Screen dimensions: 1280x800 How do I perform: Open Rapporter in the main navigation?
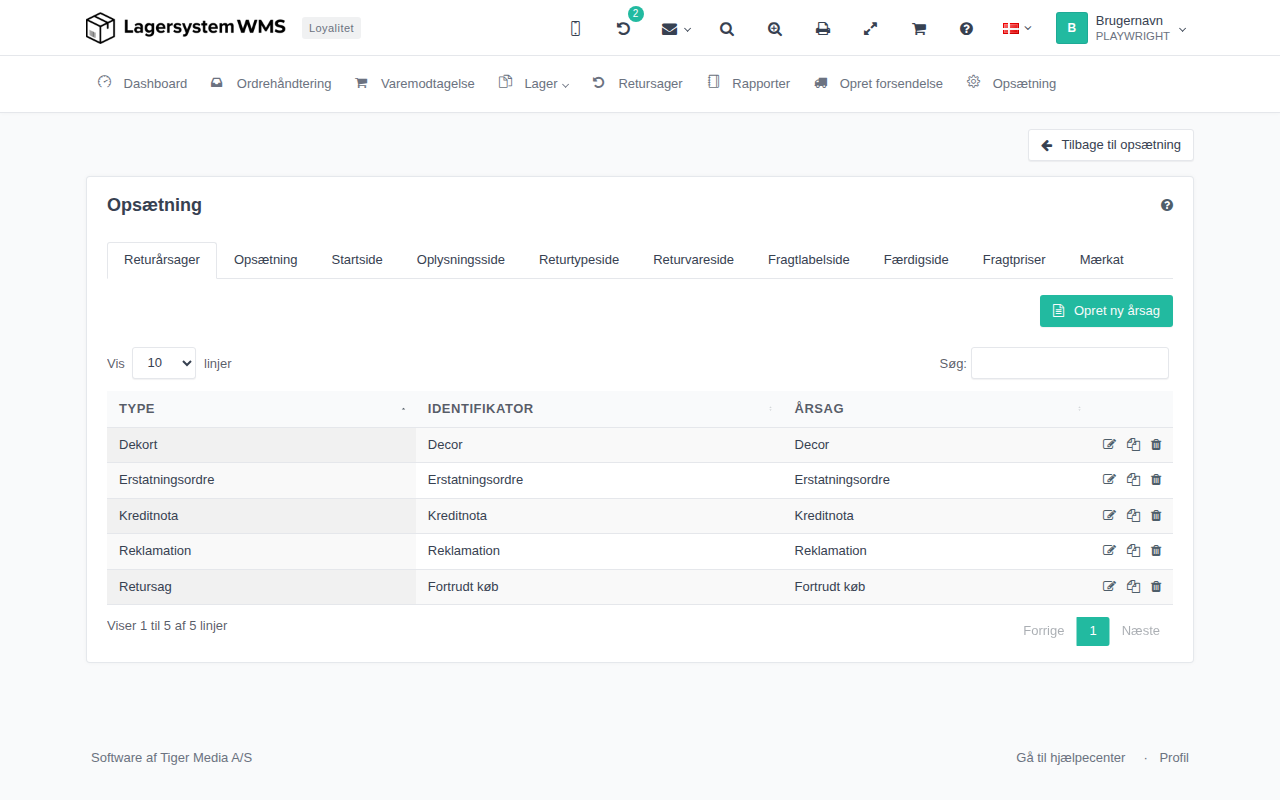point(749,83)
